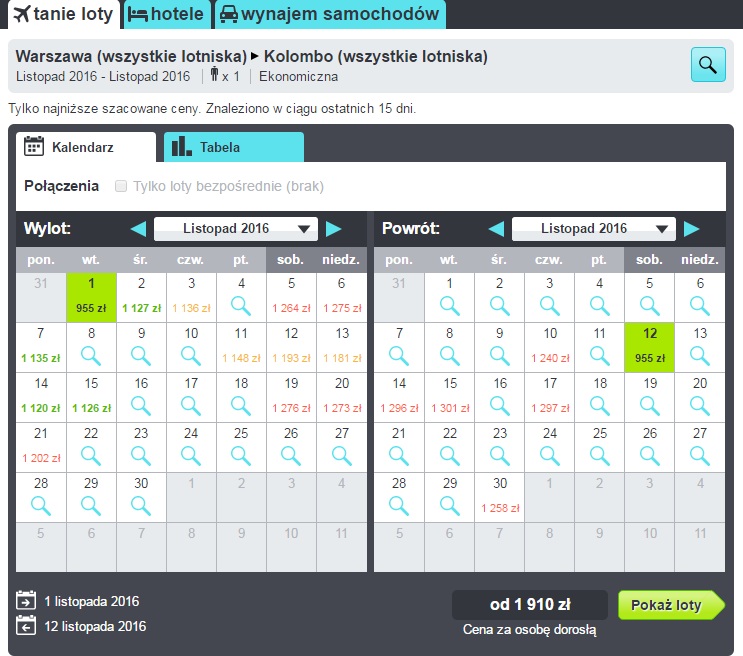Select departure November 5 at 1 264 zł

(291, 297)
